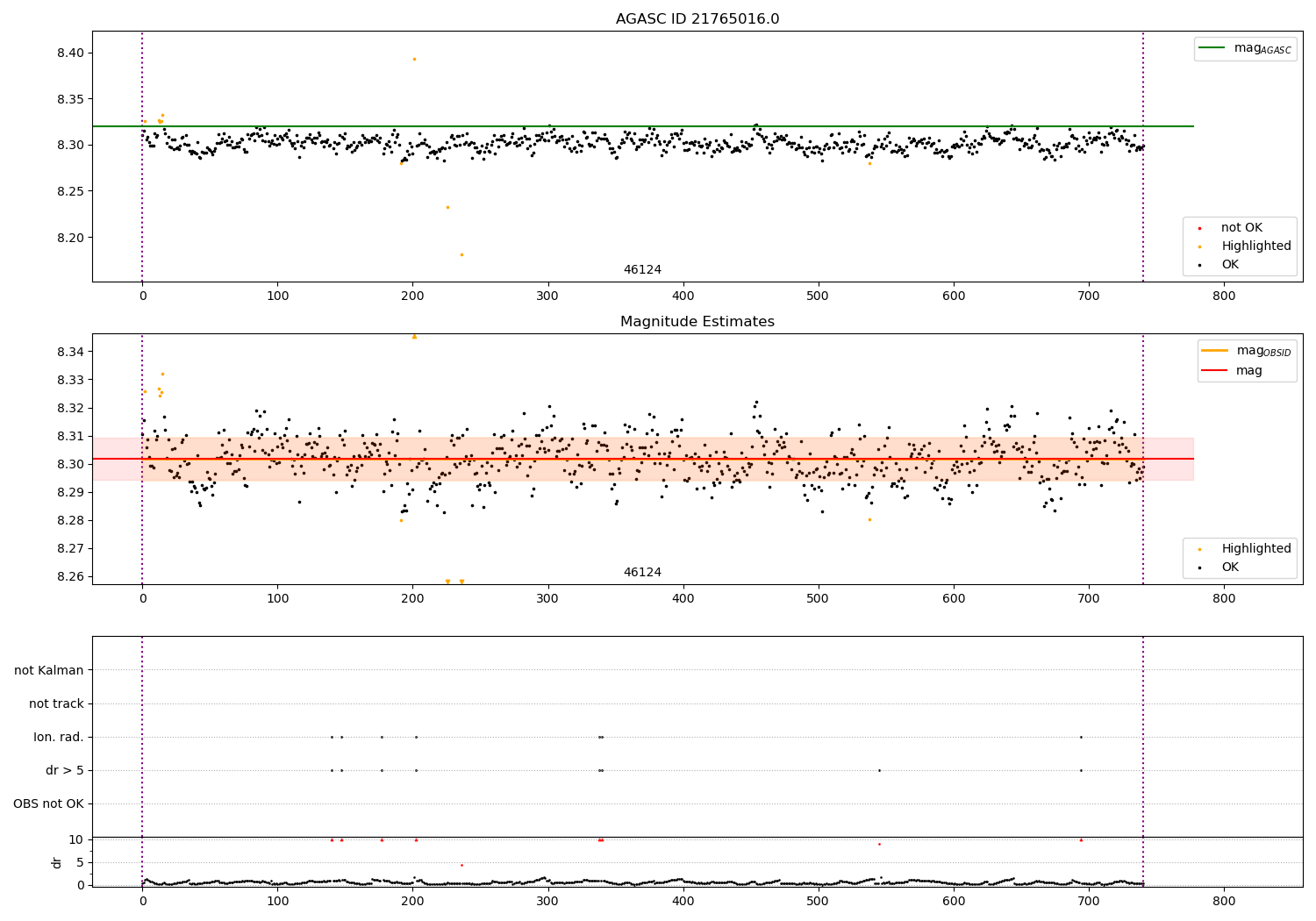
Task: Click the 8.32 y-axis tick label
Action: pyautogui.click(x=71, y=408)
